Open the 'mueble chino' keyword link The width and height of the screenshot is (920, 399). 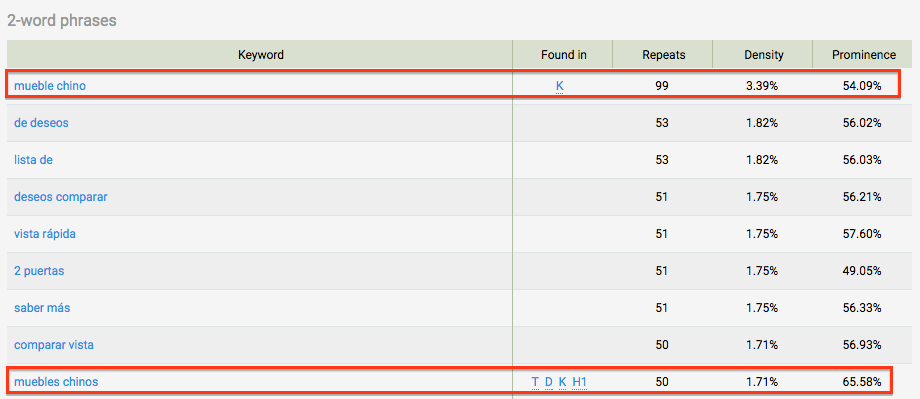pos(50,86)
